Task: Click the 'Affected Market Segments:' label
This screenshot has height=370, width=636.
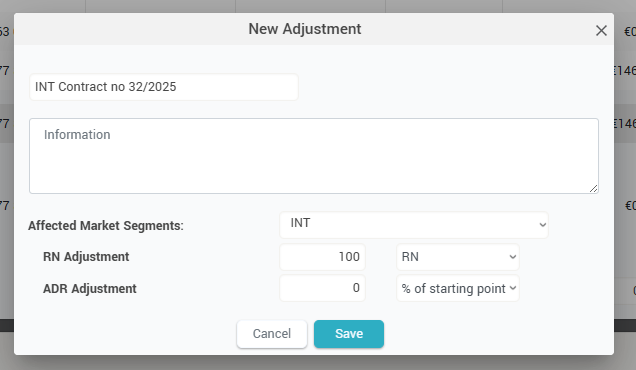Action: pos(106,226)
